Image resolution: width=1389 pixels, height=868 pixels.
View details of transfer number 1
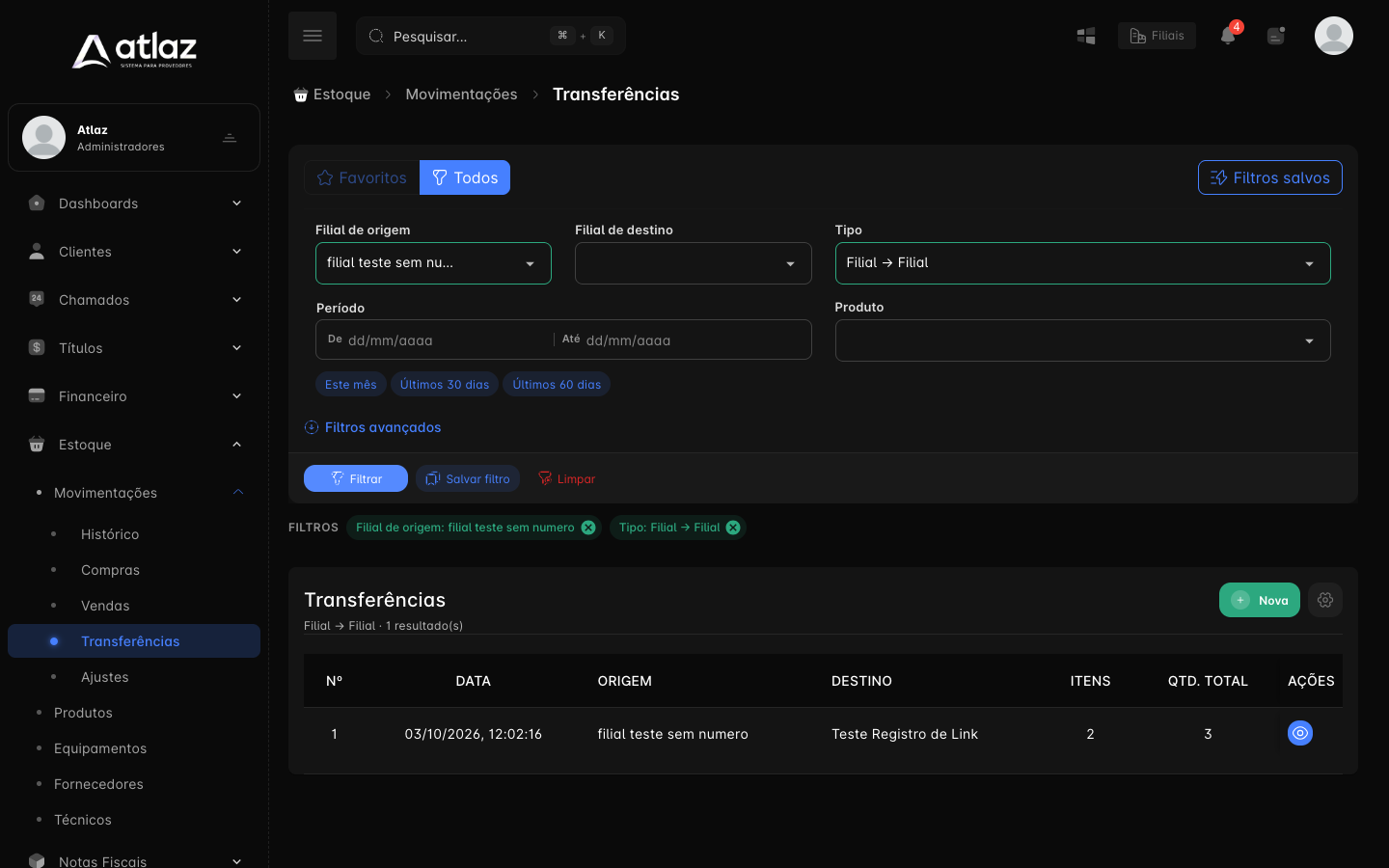coord(1300,734)
